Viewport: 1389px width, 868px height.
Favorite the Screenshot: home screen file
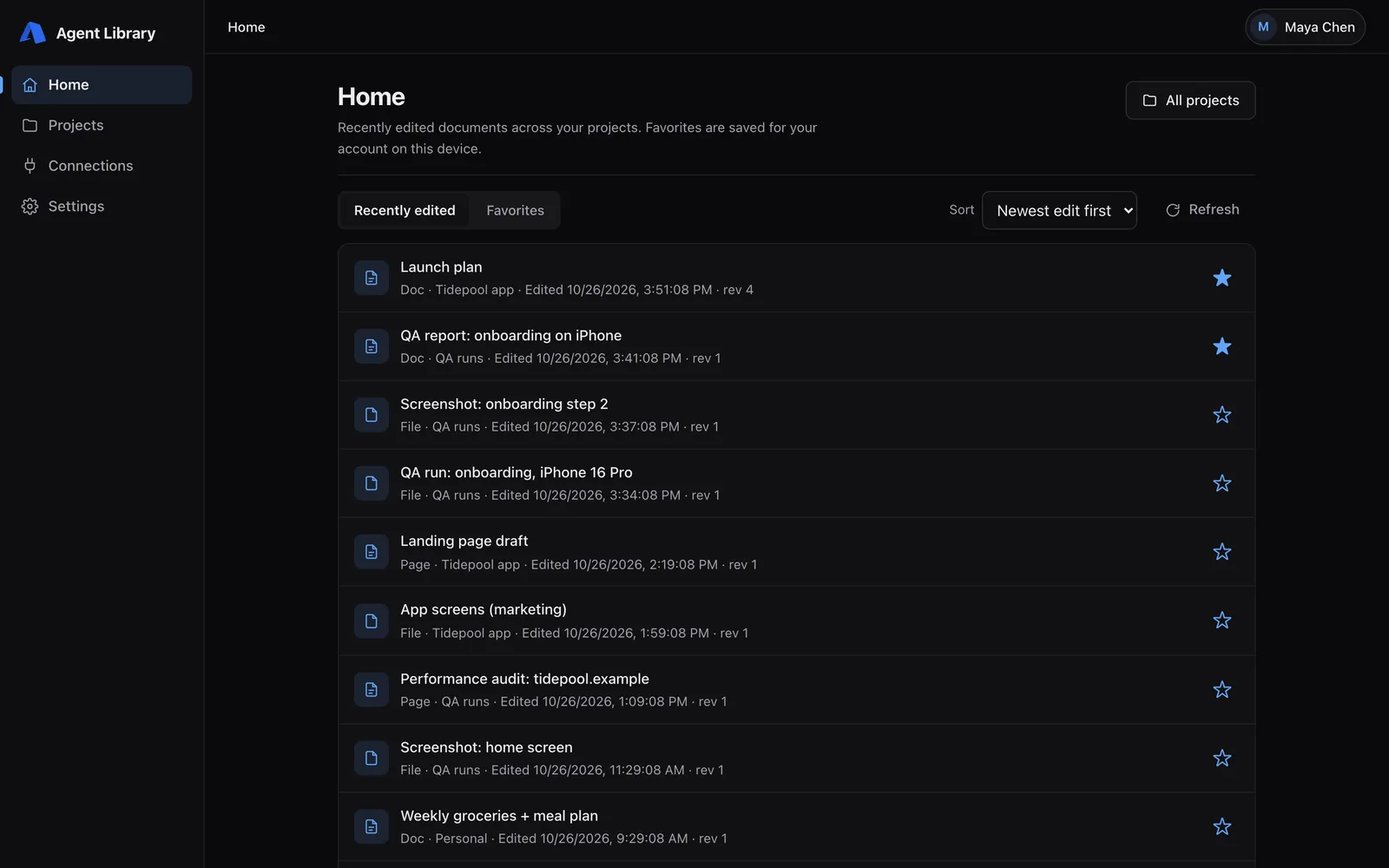[1222, 758]
